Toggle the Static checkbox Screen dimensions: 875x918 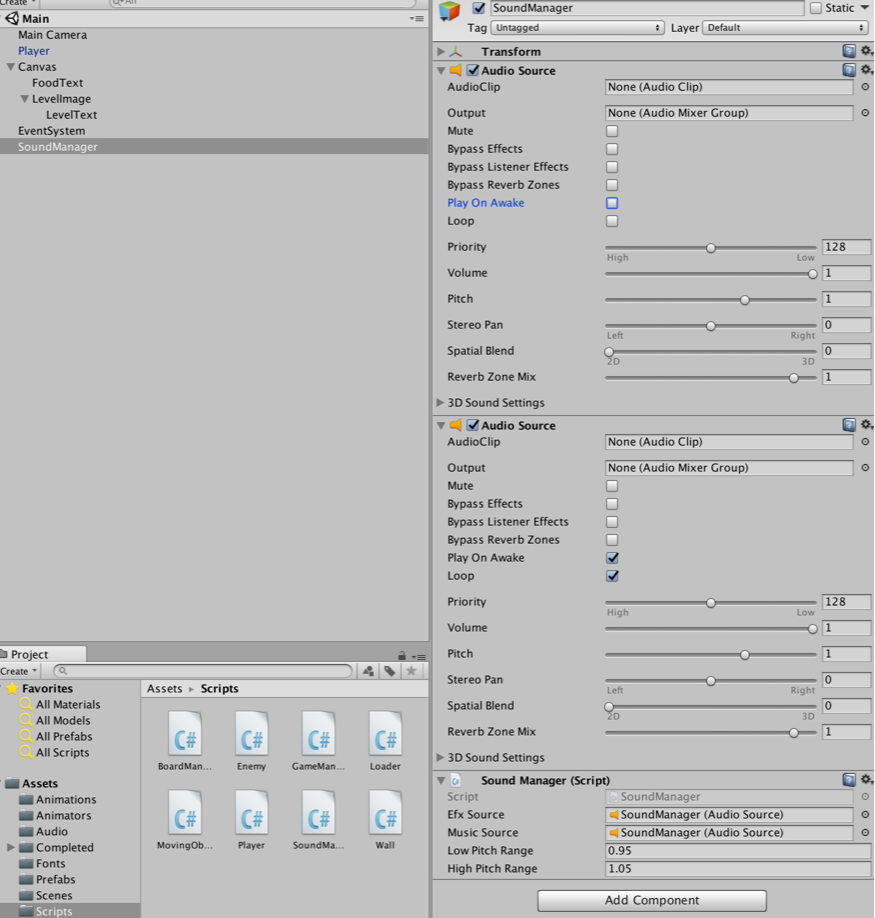(816, 8)
